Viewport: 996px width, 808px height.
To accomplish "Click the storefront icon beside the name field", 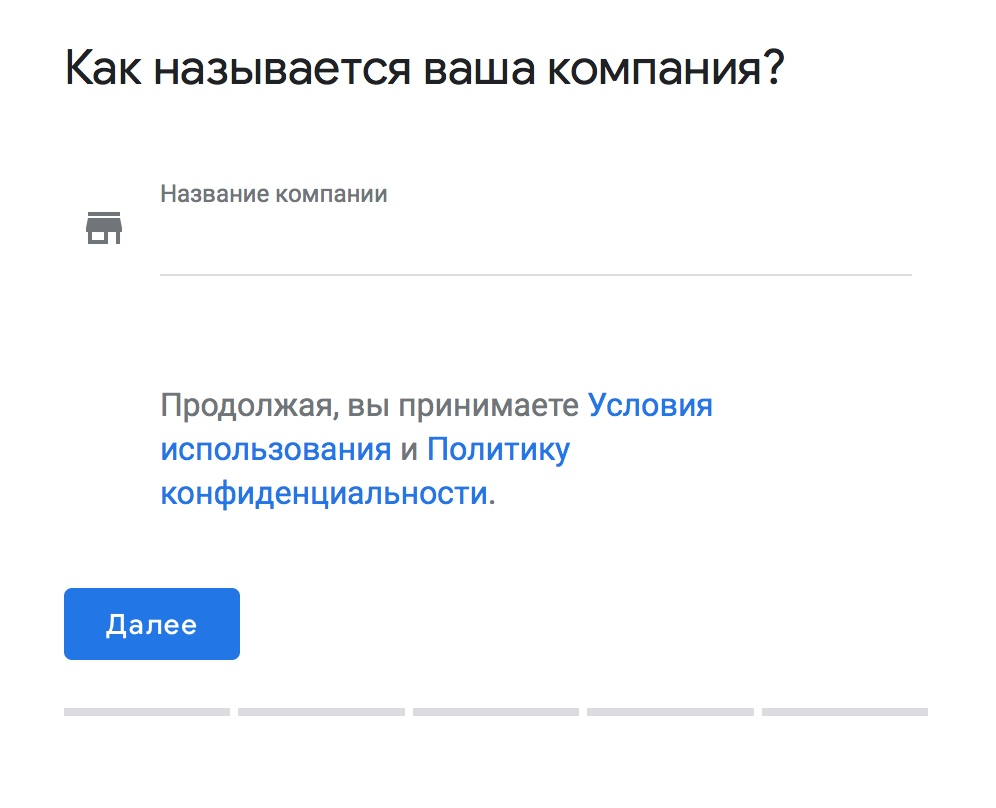I will point(103,229).
